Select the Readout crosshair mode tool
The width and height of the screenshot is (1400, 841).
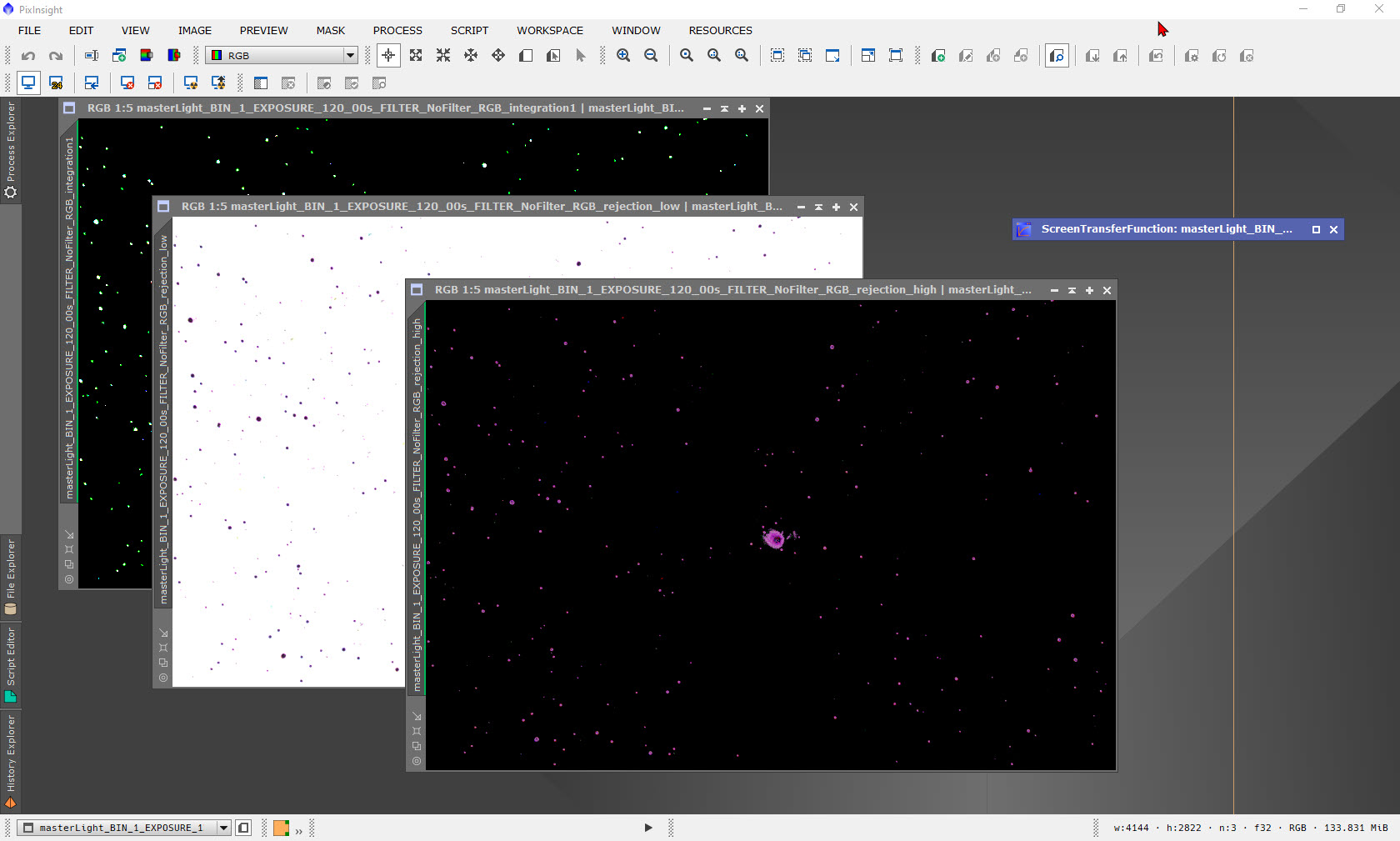coord(388,56)
